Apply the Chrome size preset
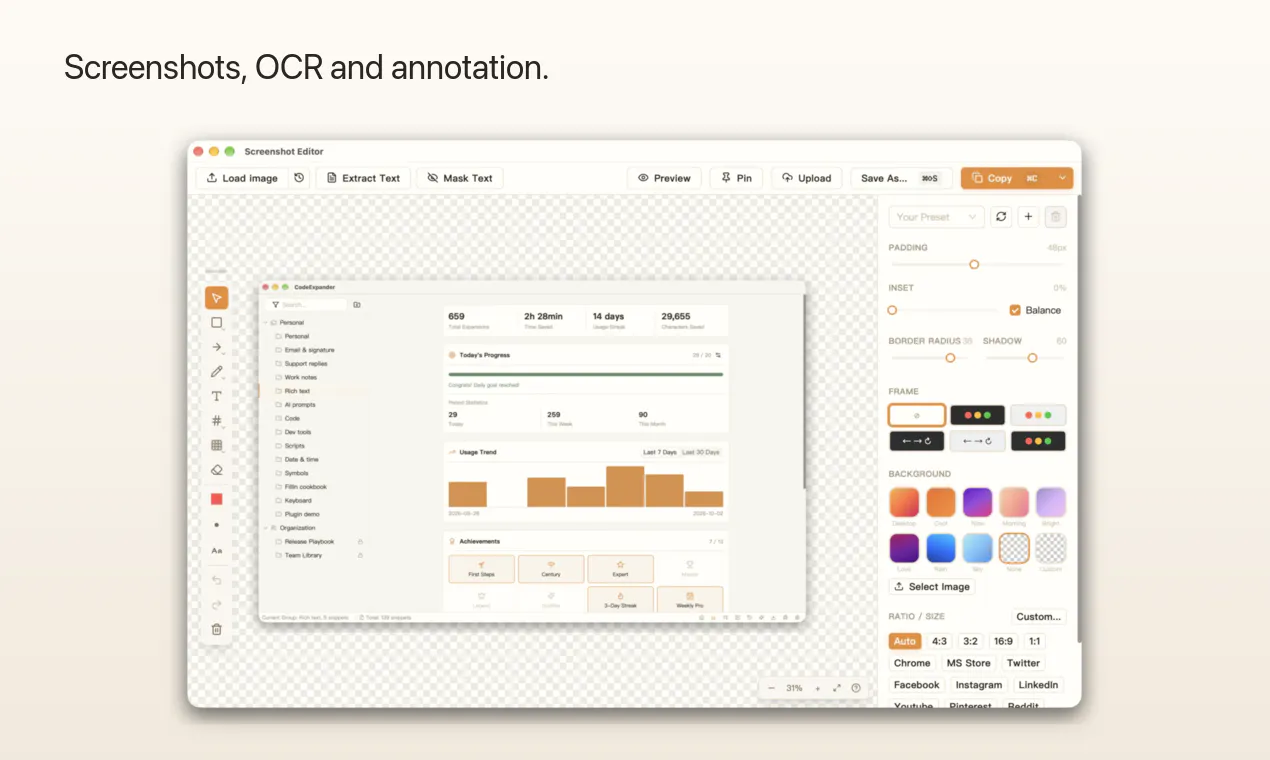This screenshot has width=1270, height=760. pos(912,663)
